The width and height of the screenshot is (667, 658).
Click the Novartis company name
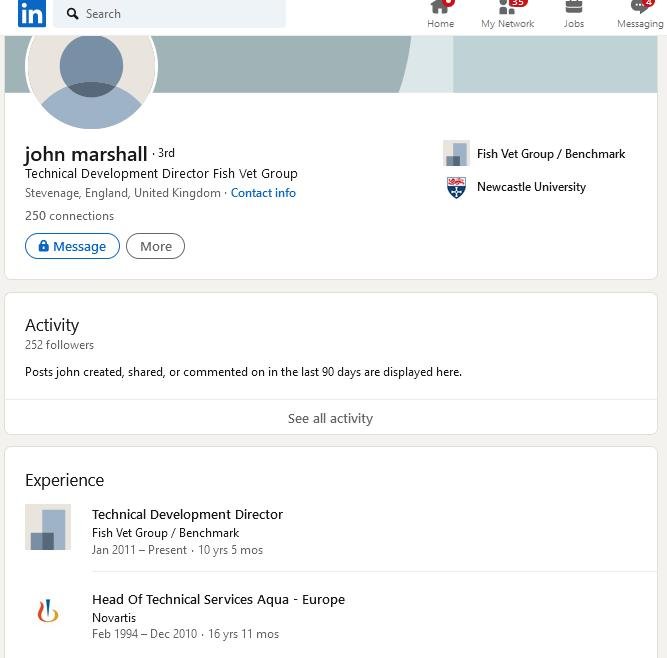tap(114, 618)
